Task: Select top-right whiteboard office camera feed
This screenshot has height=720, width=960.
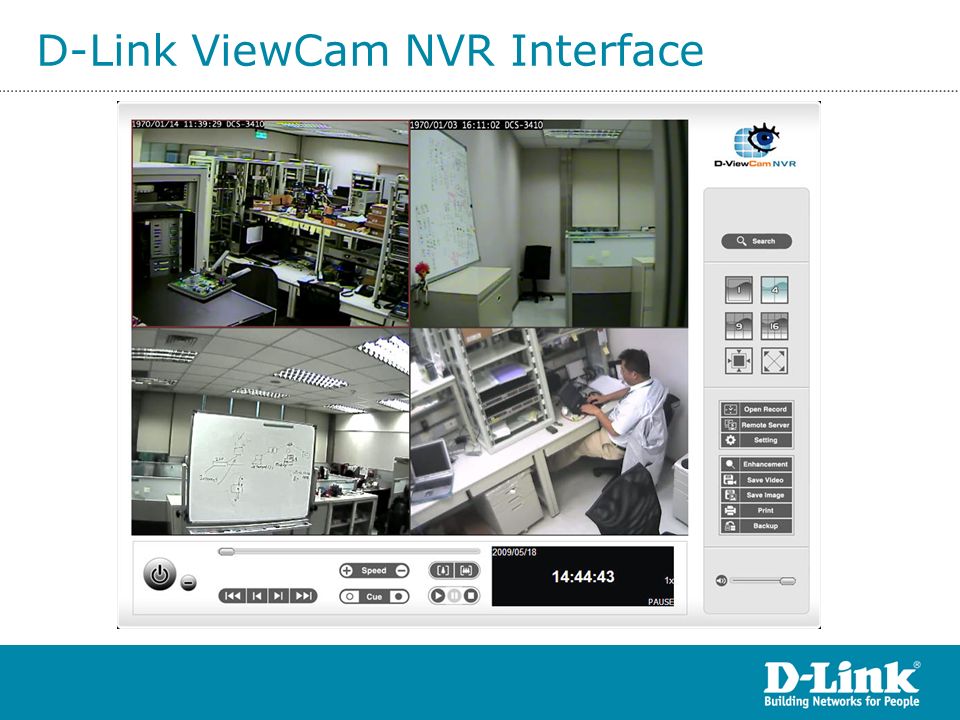Action: pyautogui.click(x=549, y=223)
